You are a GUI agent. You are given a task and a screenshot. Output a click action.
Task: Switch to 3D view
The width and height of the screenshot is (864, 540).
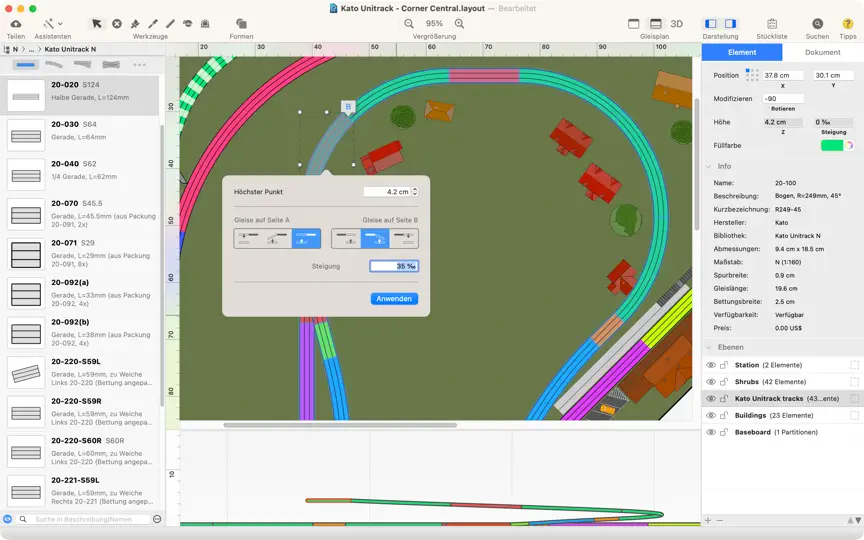click(677, 24)
